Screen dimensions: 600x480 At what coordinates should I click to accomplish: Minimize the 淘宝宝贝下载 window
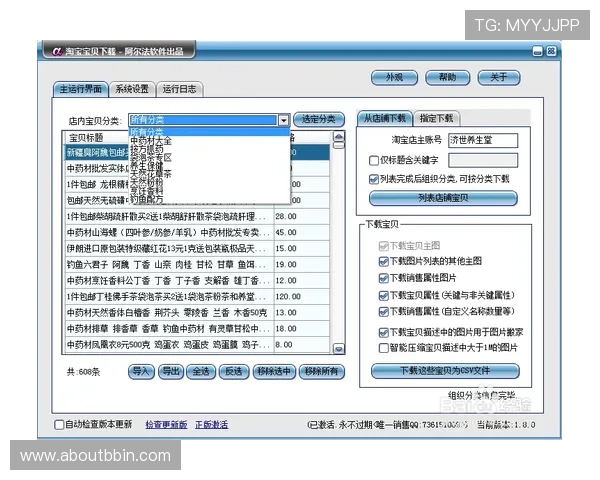[x=538, y=51]
